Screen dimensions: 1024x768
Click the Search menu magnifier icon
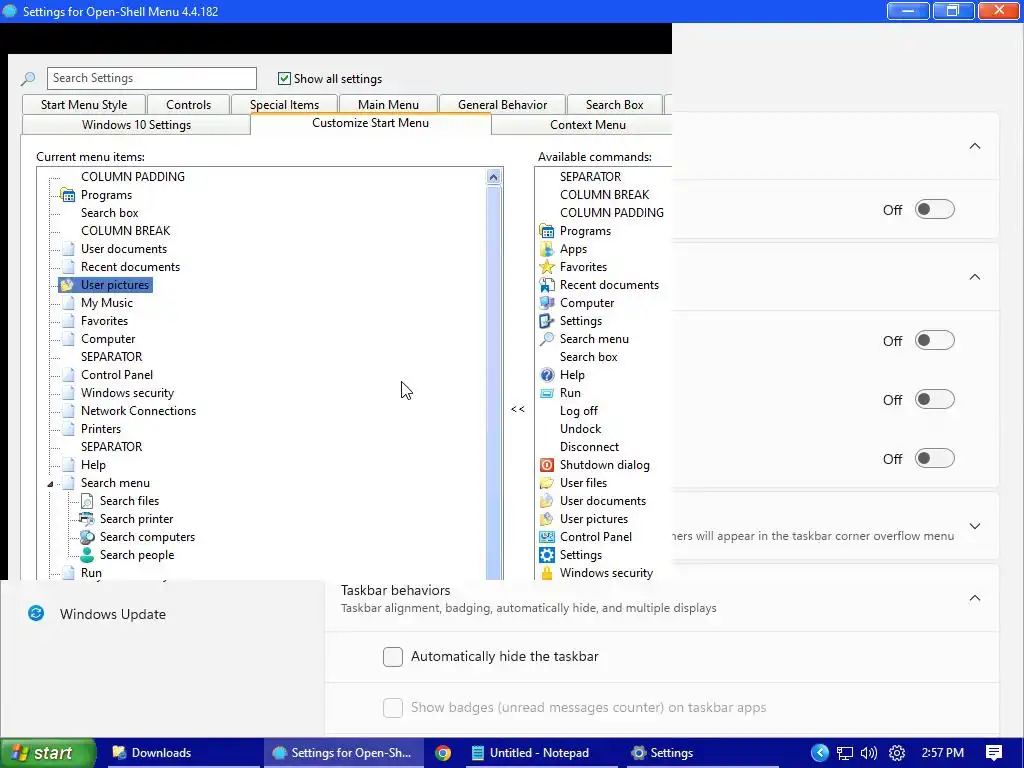coord(547,339)
